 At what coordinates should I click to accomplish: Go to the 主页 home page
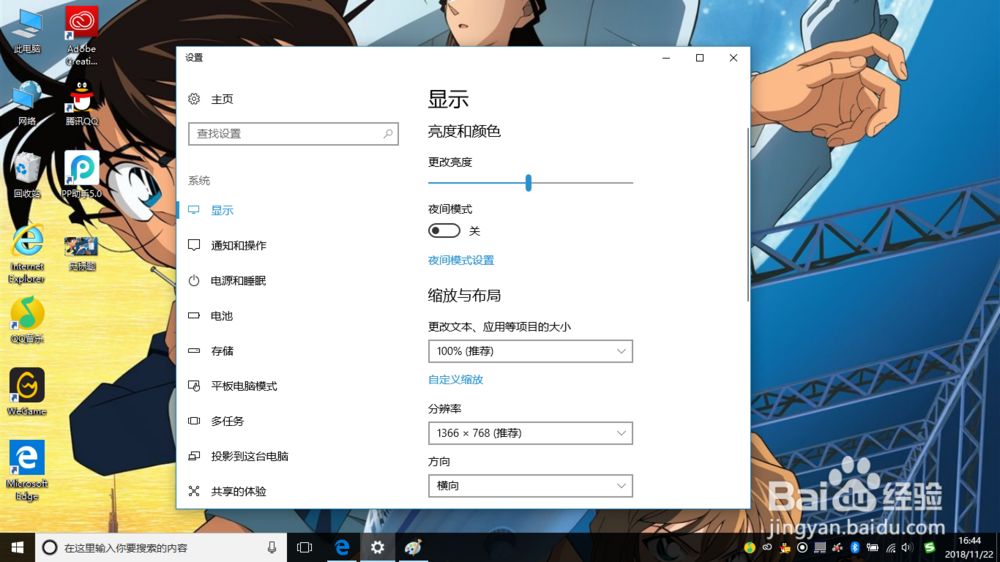coord(222,99)
